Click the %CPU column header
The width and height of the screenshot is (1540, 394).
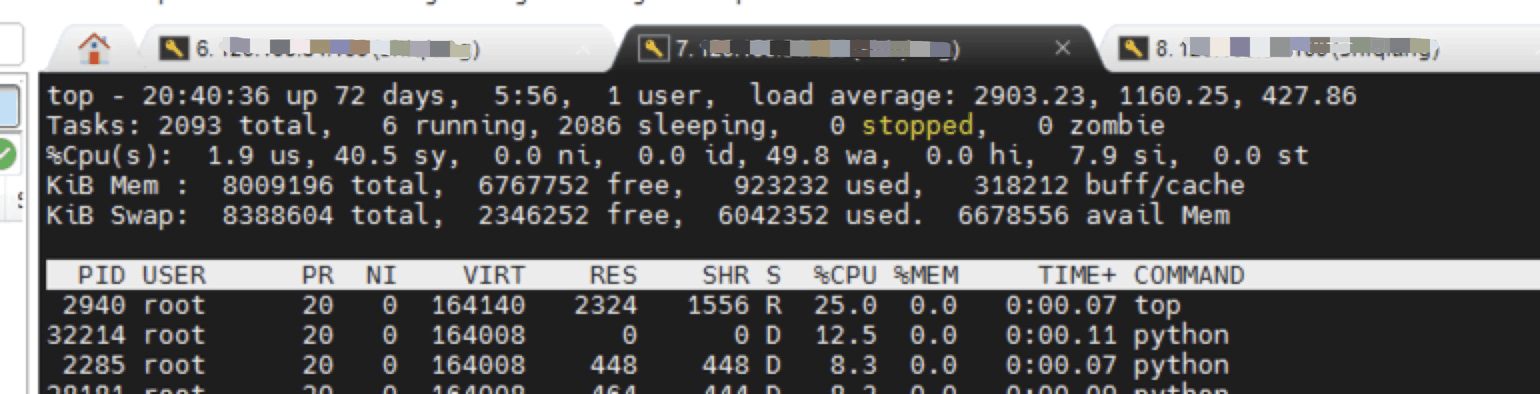click(845, 275)
